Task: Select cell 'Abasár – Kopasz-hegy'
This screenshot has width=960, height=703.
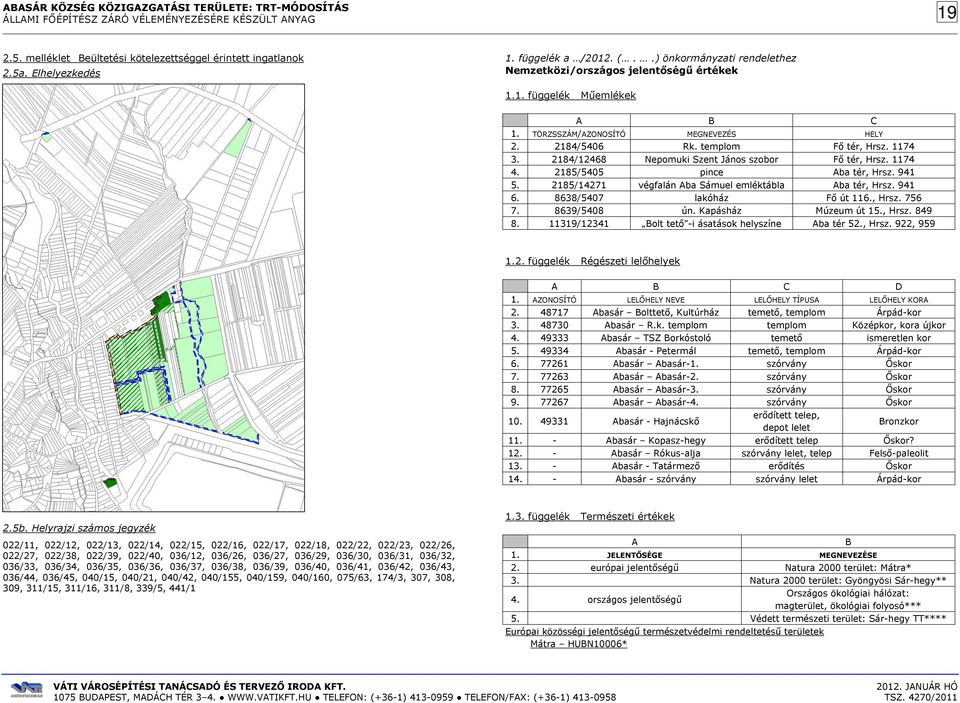Action: 655,440
